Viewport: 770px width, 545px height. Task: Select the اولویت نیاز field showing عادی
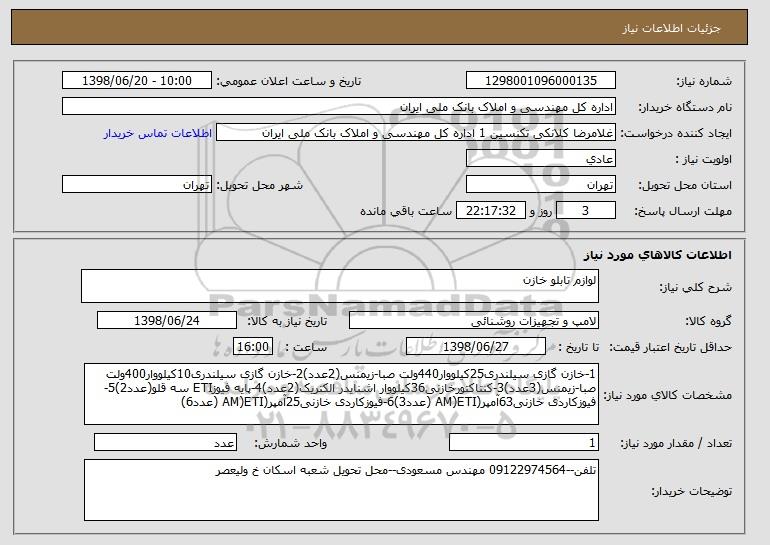(x=541, y=159)
